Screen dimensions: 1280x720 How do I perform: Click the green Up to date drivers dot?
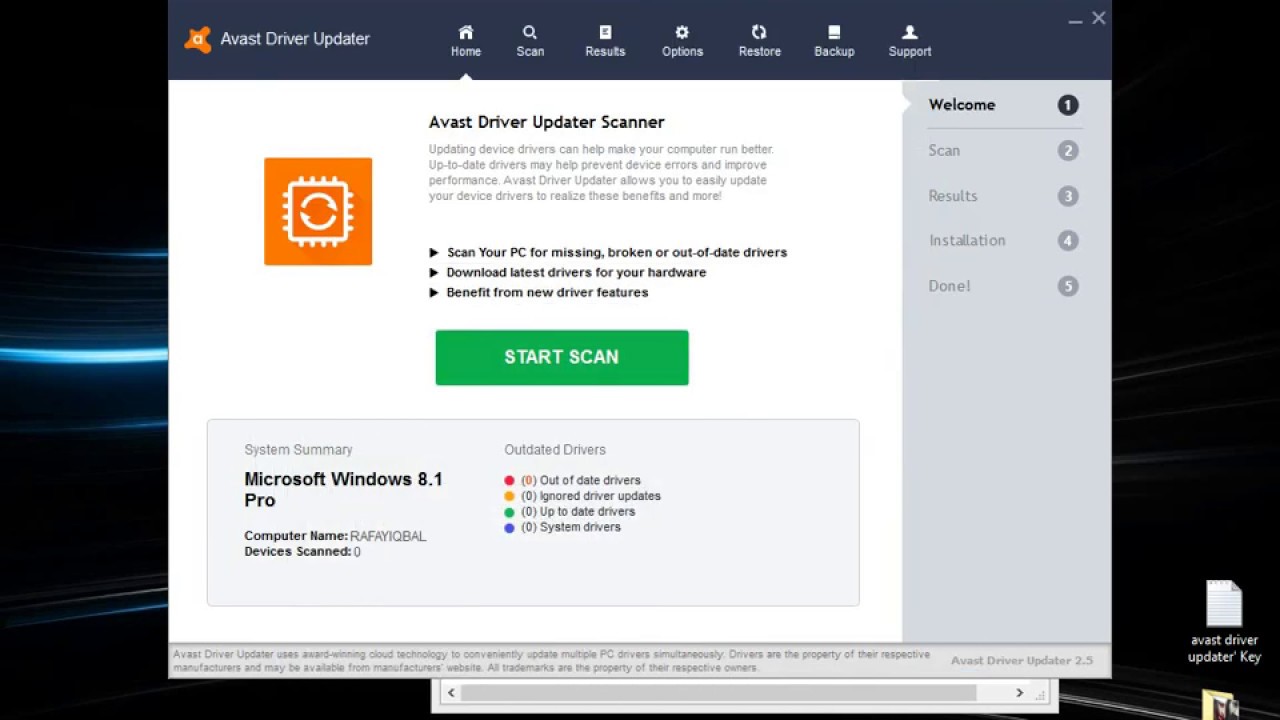[x=509, y=512]
